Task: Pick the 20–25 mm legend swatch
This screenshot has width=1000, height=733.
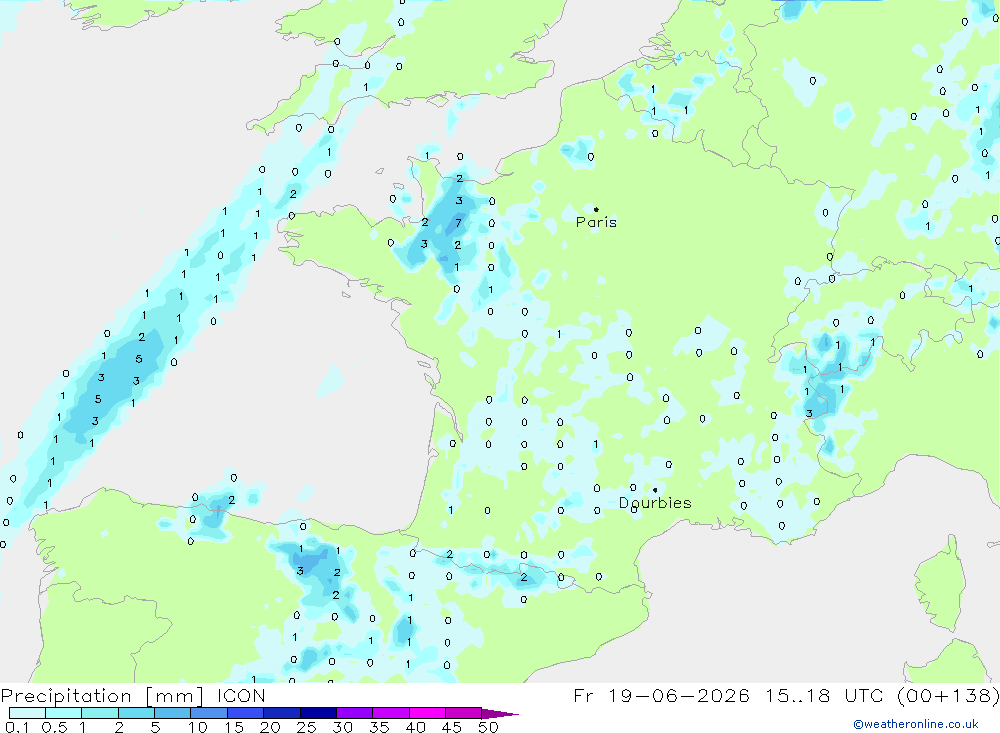Action: tap(281, 713)
